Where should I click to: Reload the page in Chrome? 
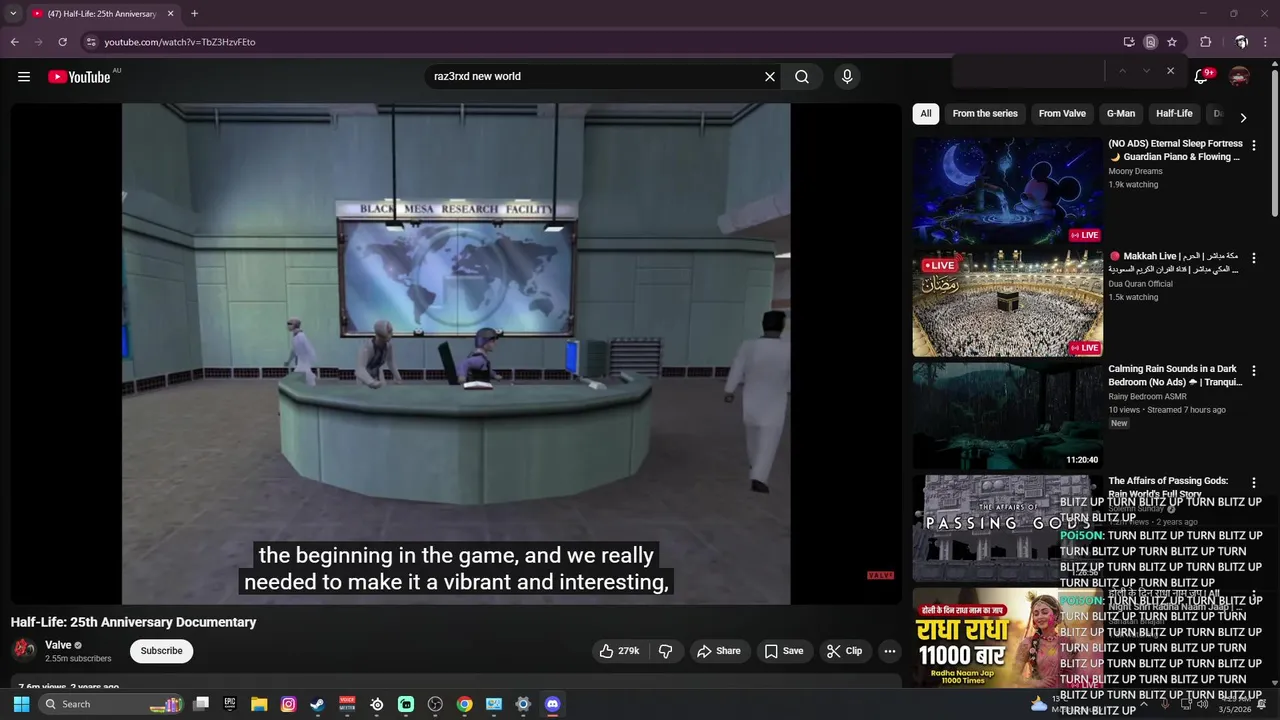[x=62, y=42]
